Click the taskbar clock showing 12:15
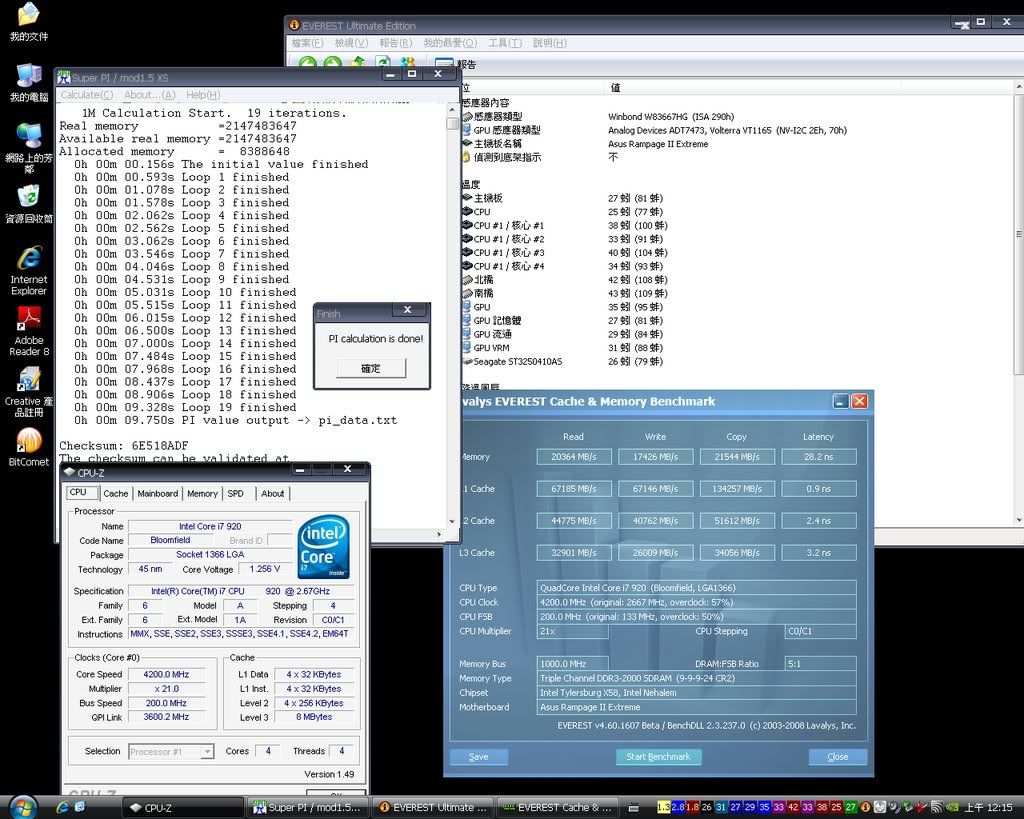The height and width of the screenshot is (819, 1024). click(988, 807)
